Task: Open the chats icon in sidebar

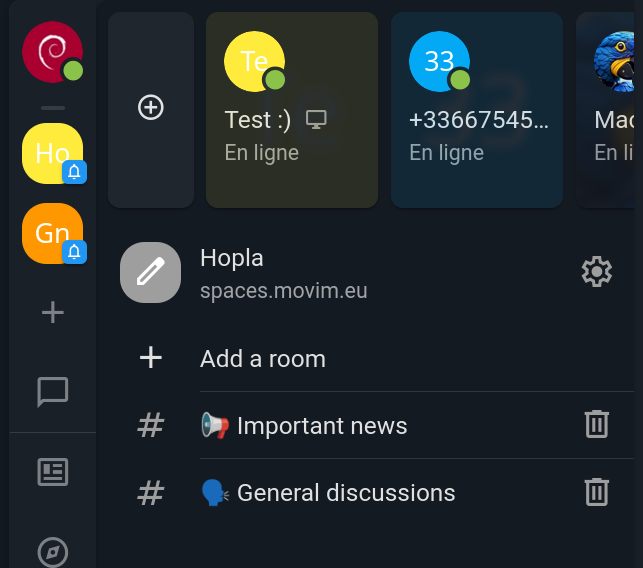Action: (52, 392)
